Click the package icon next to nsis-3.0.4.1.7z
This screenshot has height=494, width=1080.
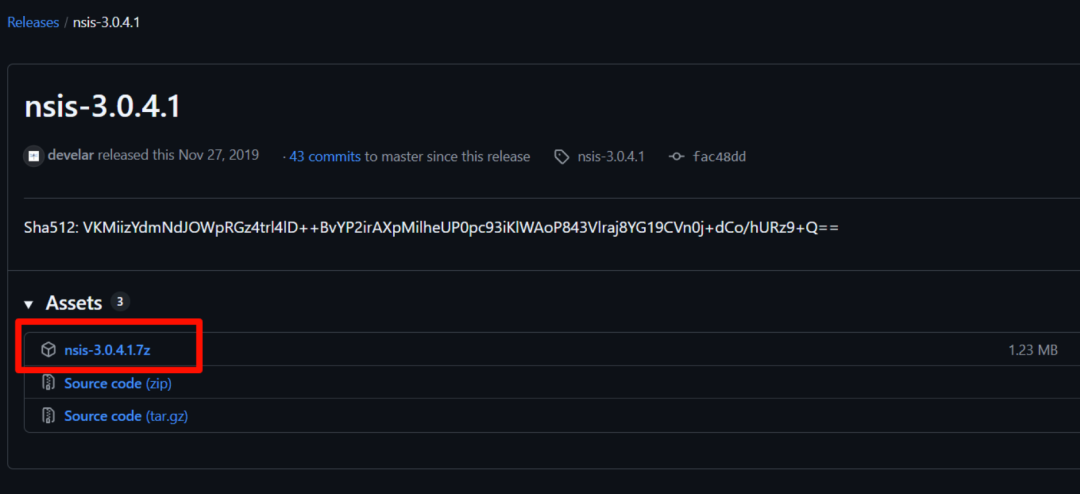[x=48, y=350]
